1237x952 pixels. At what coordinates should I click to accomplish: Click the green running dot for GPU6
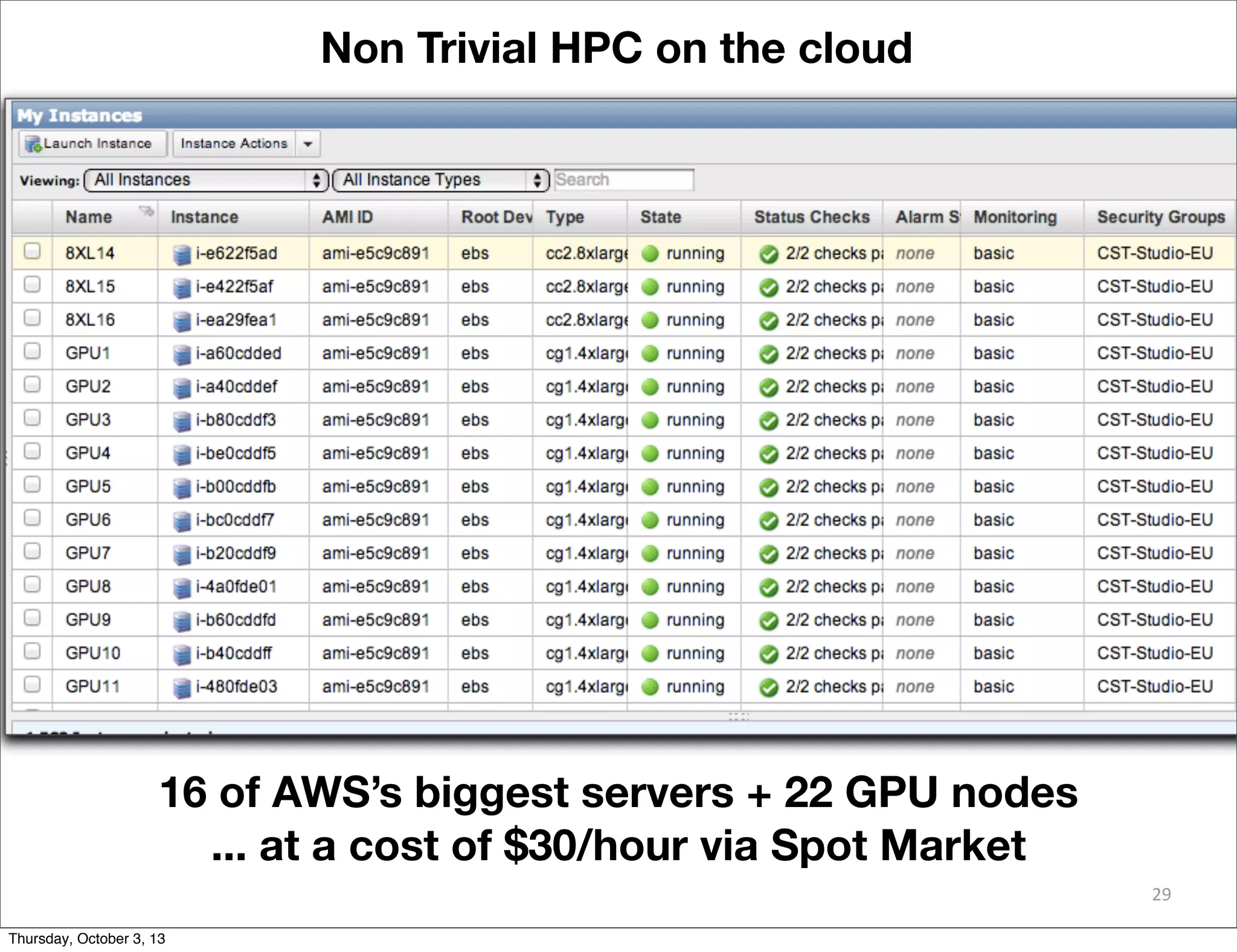650,520
